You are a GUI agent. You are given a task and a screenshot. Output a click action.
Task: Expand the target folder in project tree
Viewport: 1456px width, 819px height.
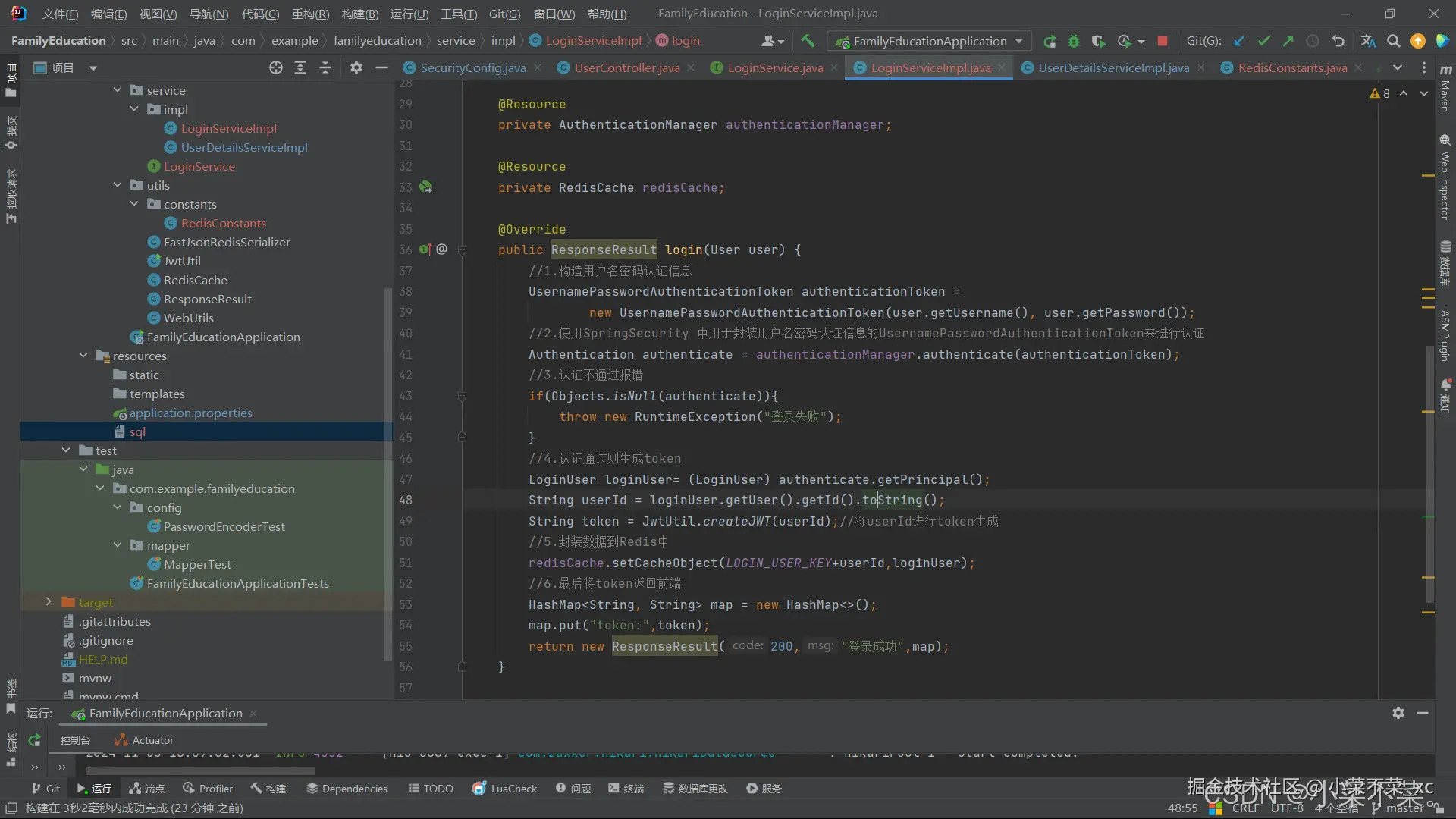[x=49, y=602]
